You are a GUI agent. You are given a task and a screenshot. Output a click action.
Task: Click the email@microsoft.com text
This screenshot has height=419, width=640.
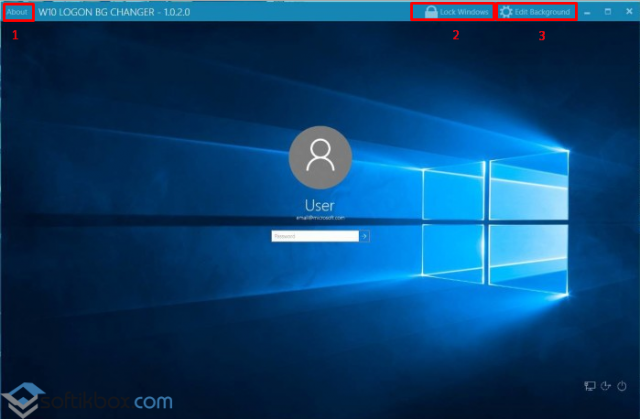pyautogui.click(x=320, y=218)
